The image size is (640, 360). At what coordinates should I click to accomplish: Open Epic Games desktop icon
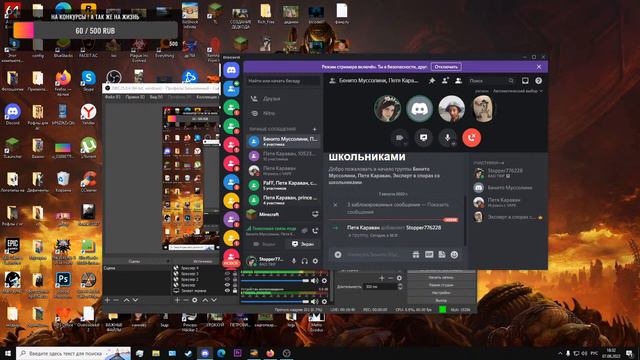(x=12, y=249)
